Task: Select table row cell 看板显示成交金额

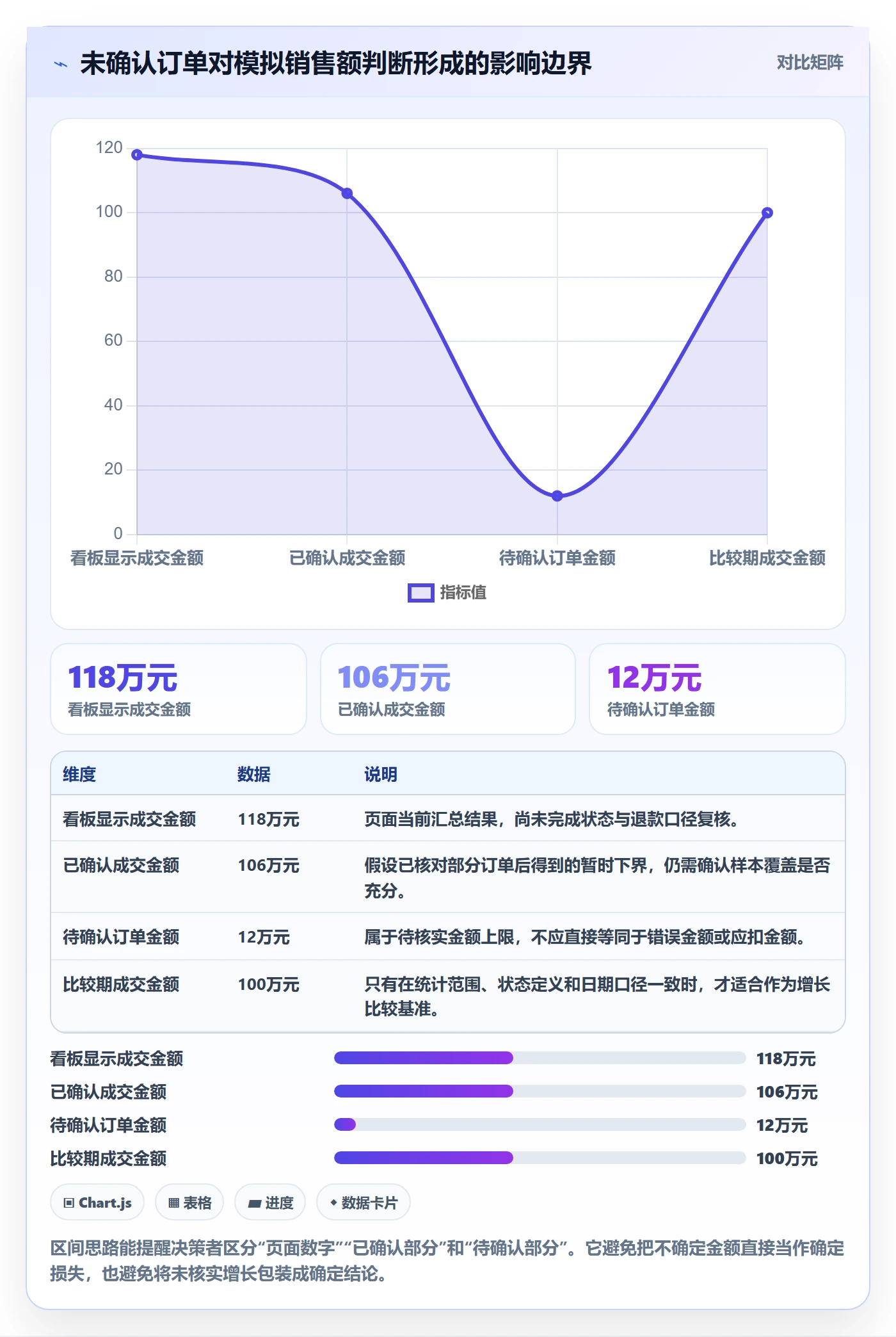Action: 129,820
